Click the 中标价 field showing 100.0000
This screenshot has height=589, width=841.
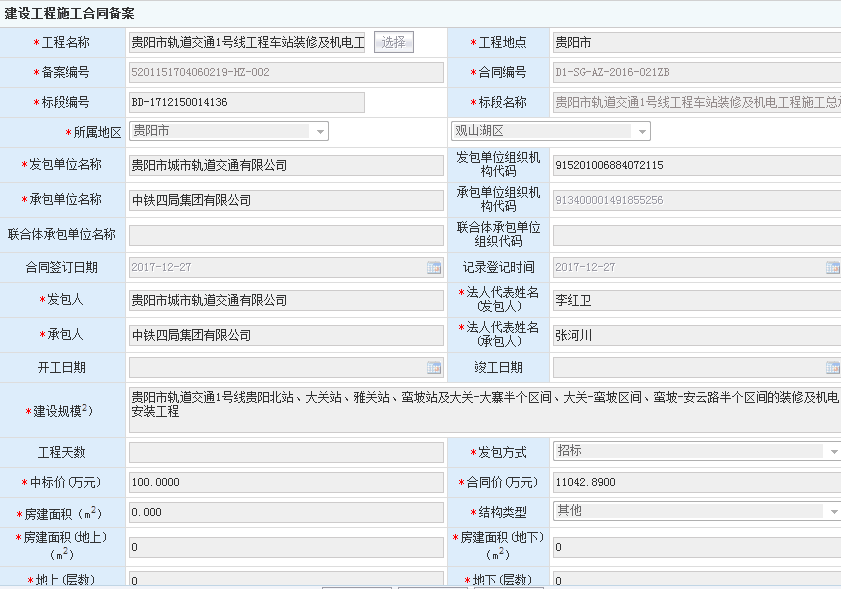pos(286,483)
